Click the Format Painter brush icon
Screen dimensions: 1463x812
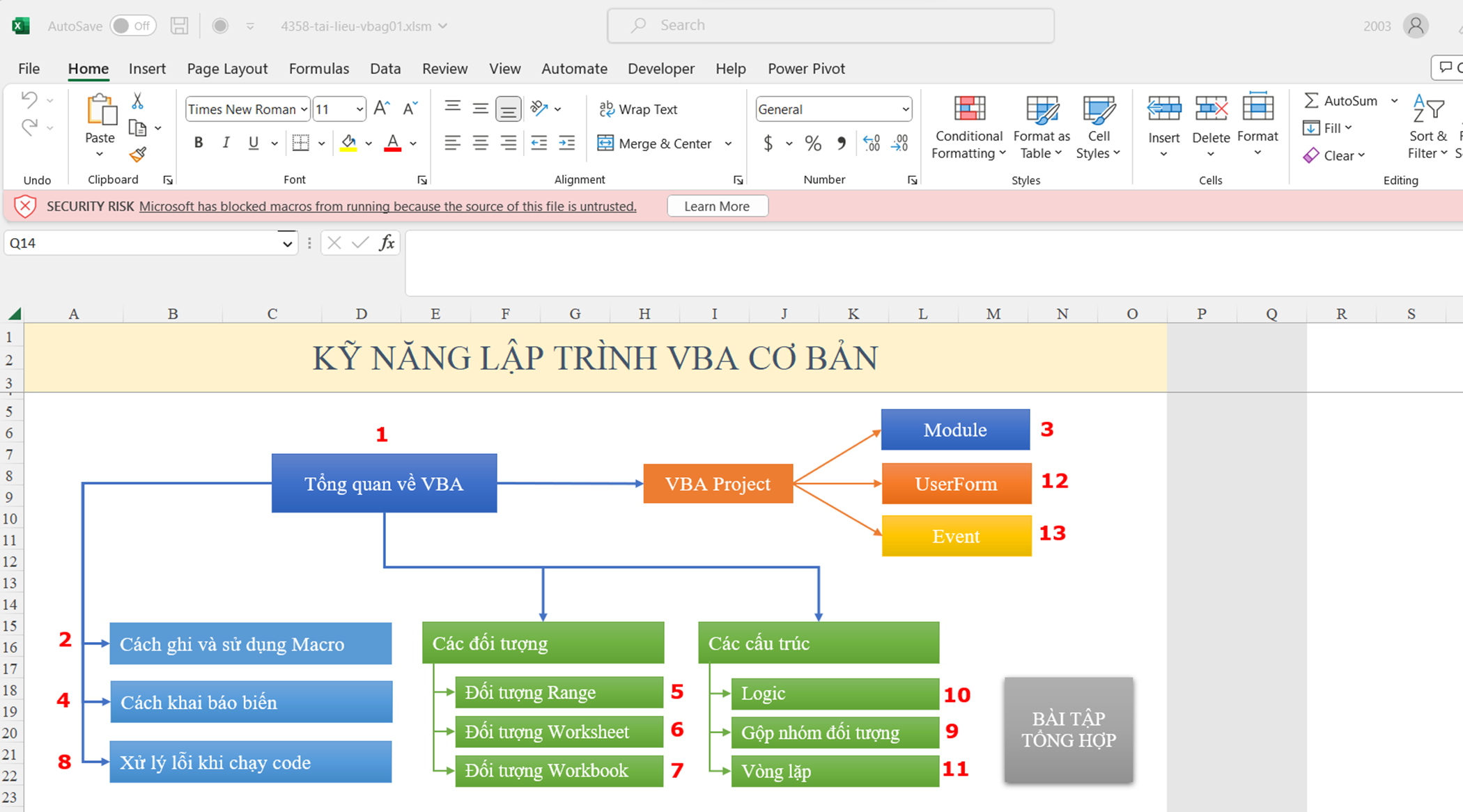138,155
